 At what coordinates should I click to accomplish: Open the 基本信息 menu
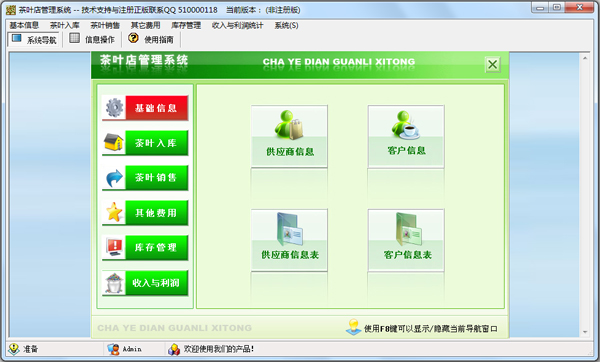click(24, 25)
